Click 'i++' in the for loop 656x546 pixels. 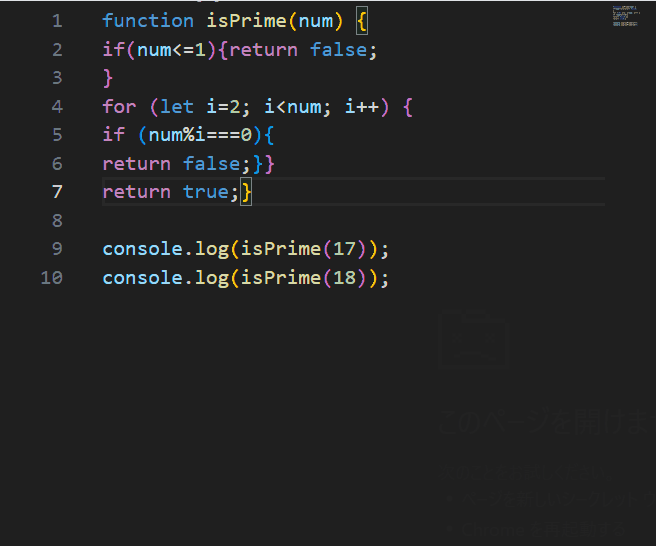point(361,106)
